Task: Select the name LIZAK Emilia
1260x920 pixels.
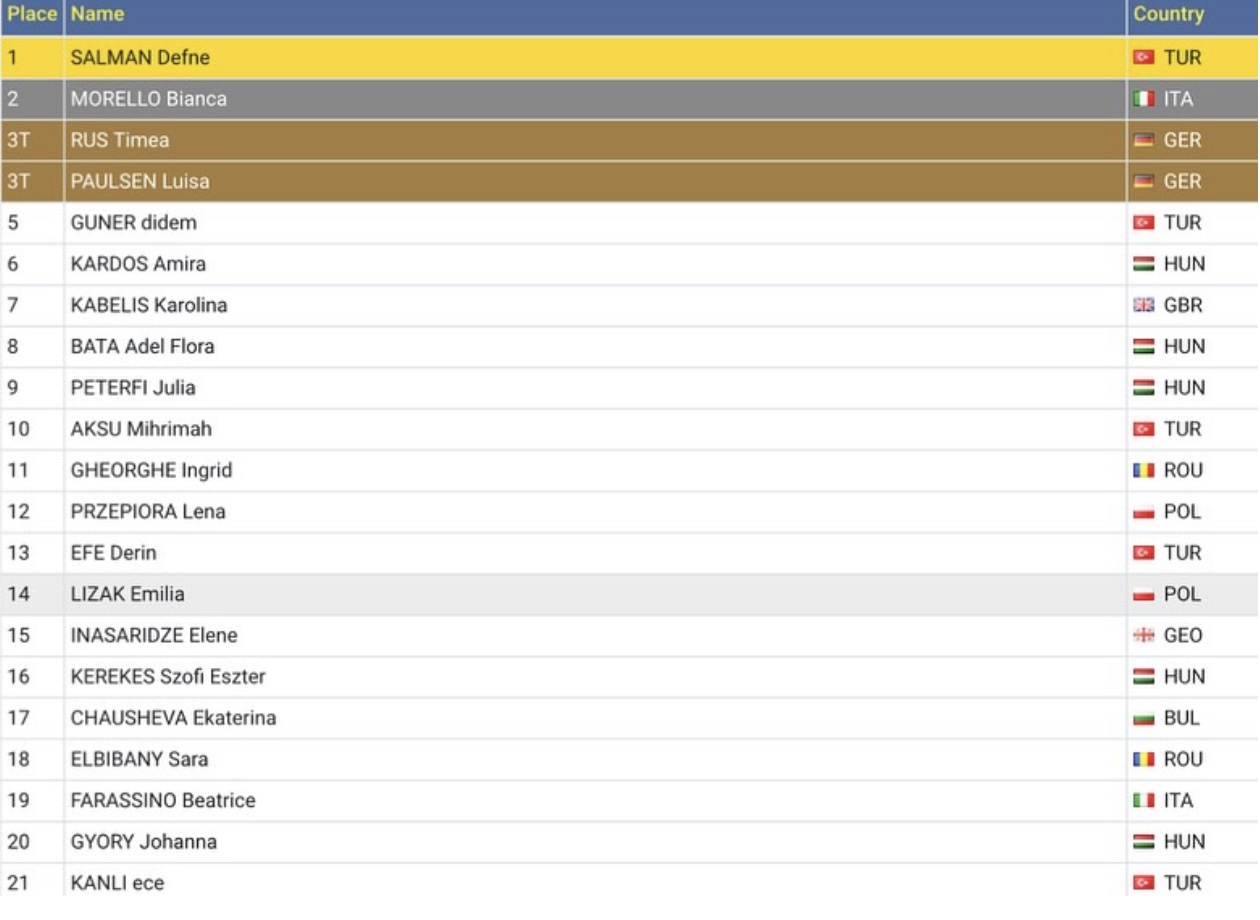Action: 128,594
